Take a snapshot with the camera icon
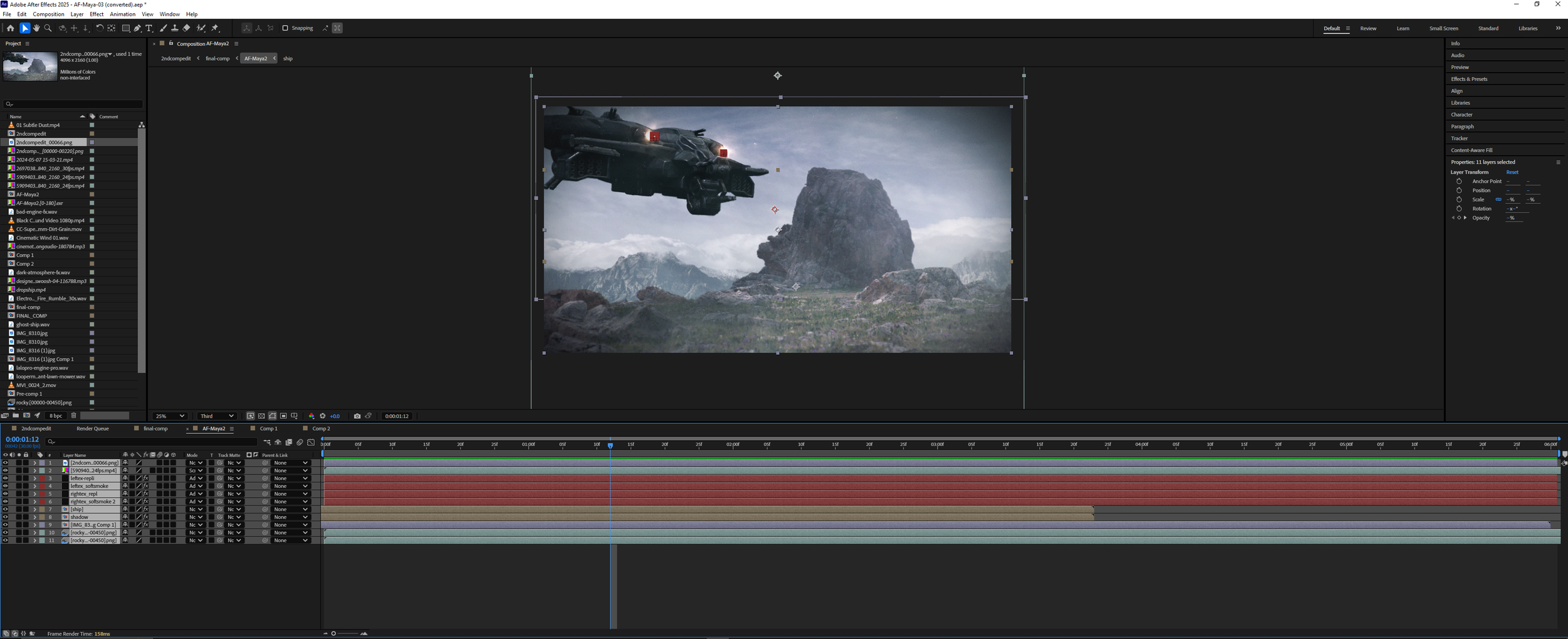Screen dimensions: 1568x639 [x=357, y=416]
